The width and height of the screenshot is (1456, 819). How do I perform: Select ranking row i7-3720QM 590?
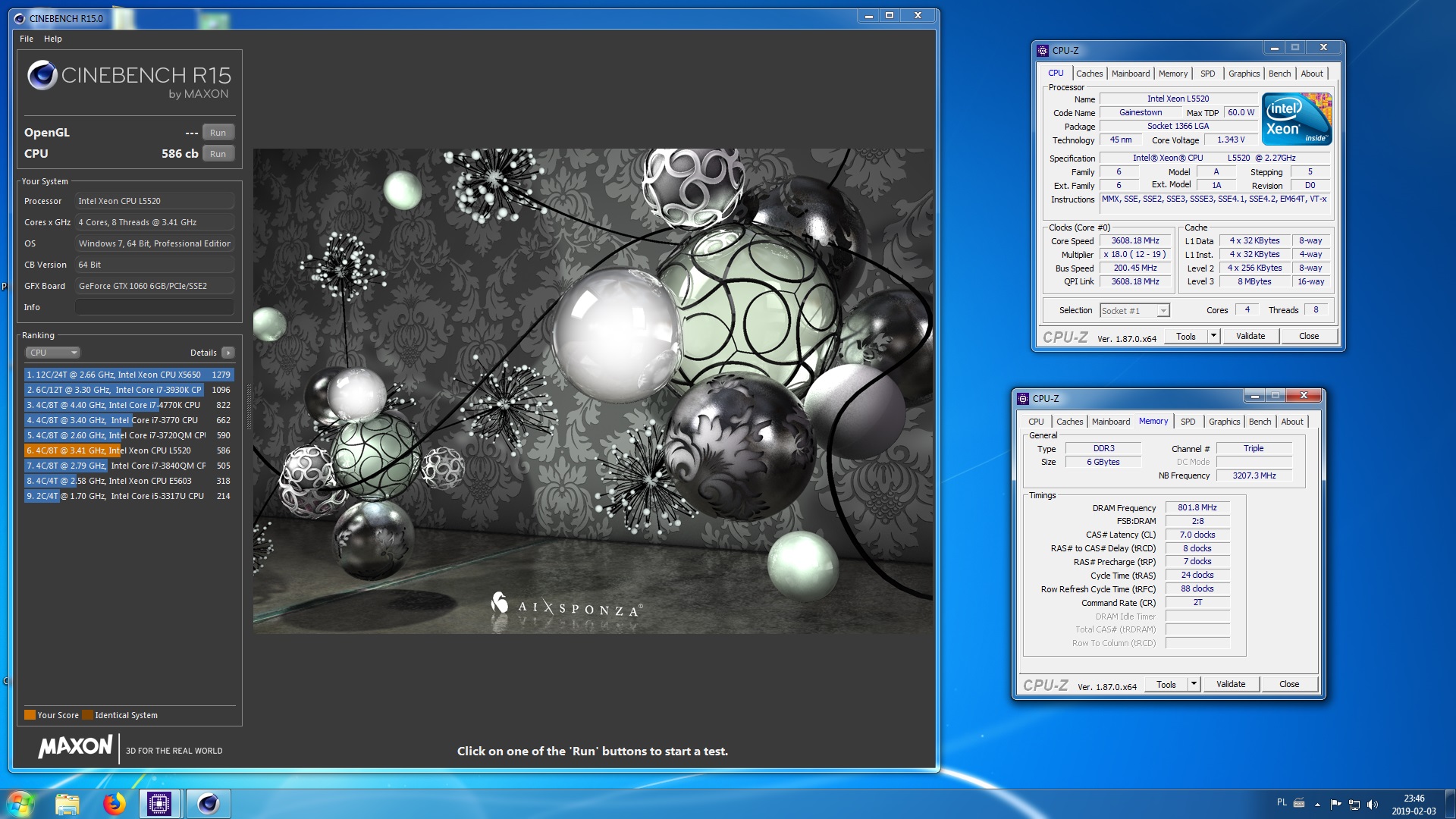click(x=129, y=435)
